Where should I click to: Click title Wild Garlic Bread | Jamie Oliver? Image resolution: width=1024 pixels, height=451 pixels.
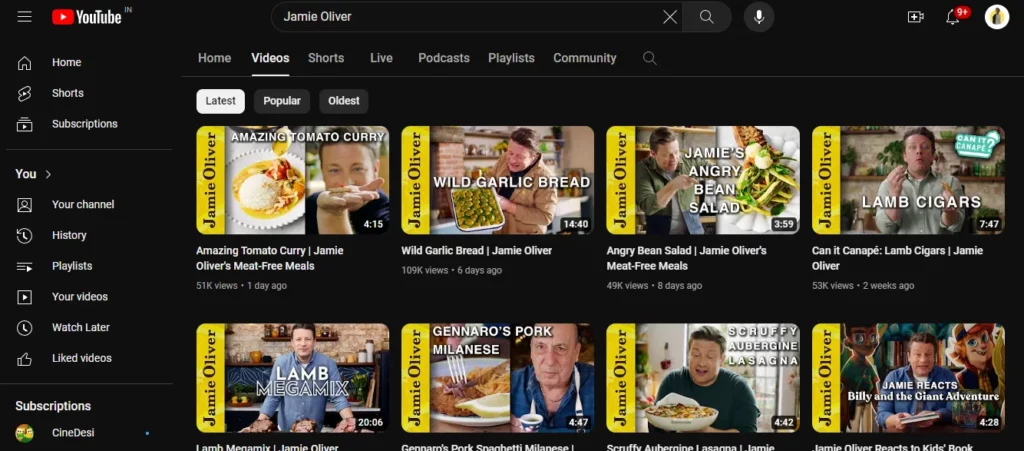point(477,251)
